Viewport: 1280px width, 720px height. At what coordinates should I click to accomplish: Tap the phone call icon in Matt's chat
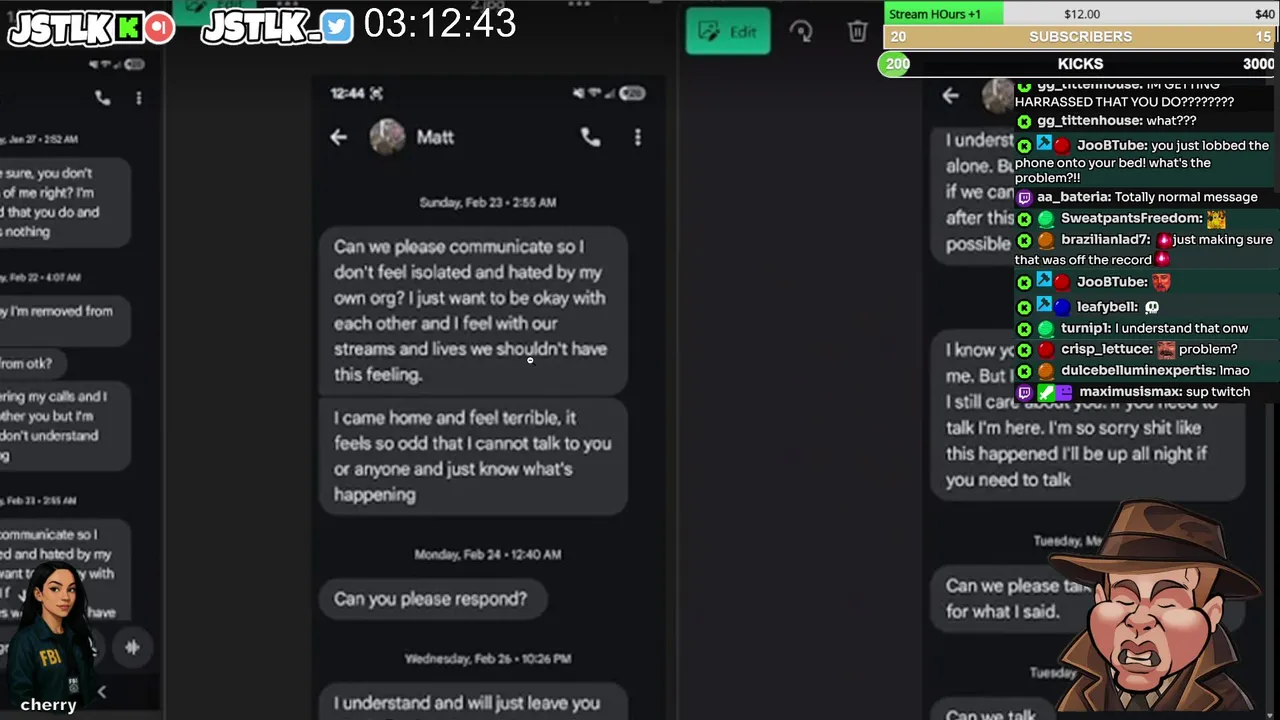(591, 137)
